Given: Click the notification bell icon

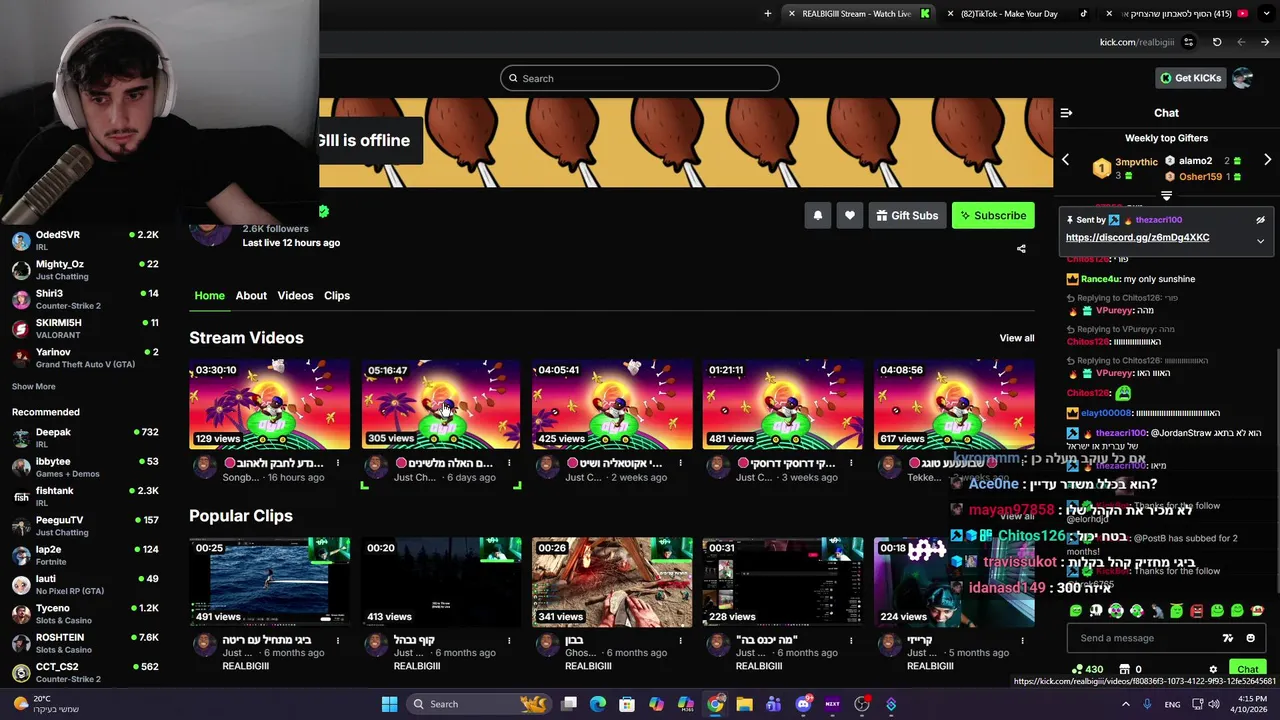Looking at the screenshot, I should (818, 215).
